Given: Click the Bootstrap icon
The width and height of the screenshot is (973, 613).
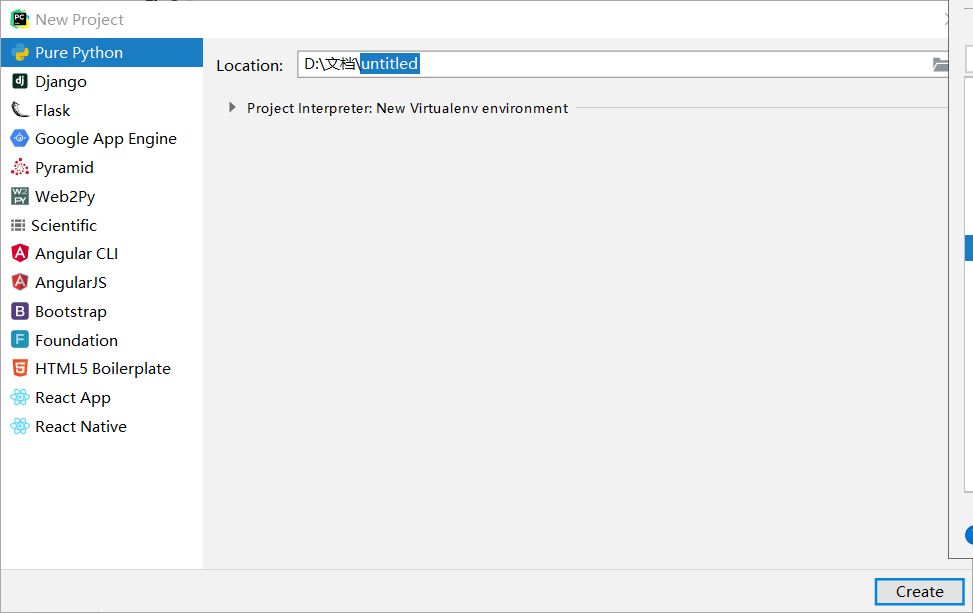Looking at the screenshot, I should (x=20, y=311).
